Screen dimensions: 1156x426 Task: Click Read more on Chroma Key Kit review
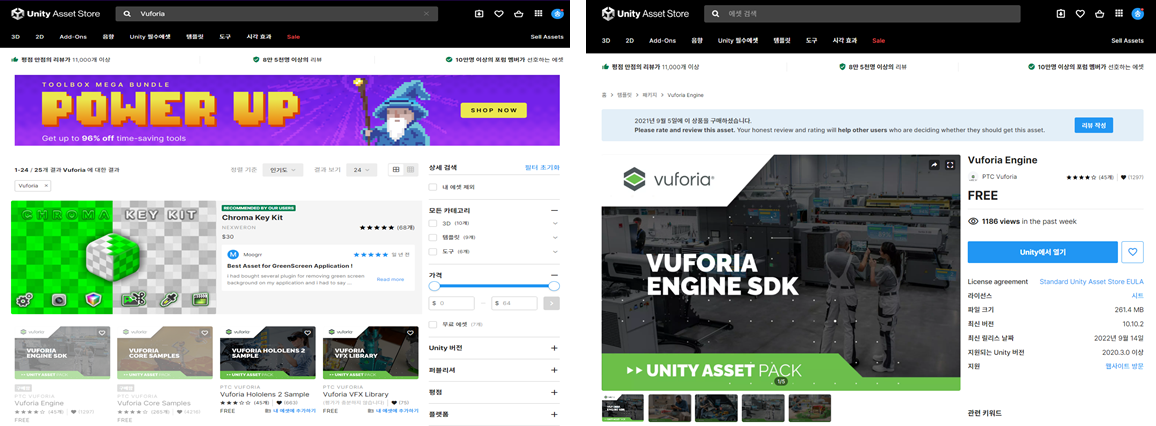click(x=390, y=279)
